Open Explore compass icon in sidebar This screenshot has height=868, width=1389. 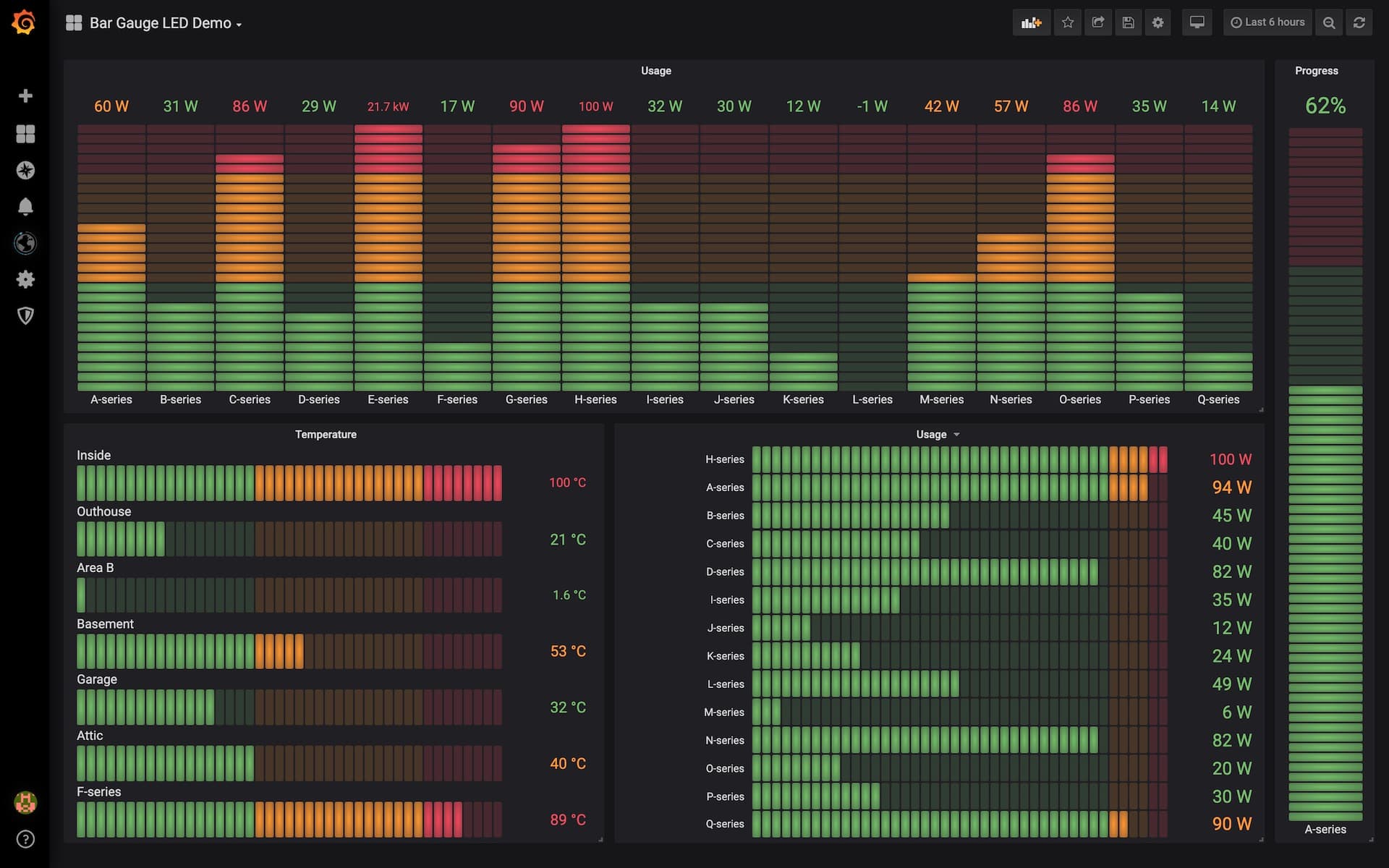click(x=25, y=170)
